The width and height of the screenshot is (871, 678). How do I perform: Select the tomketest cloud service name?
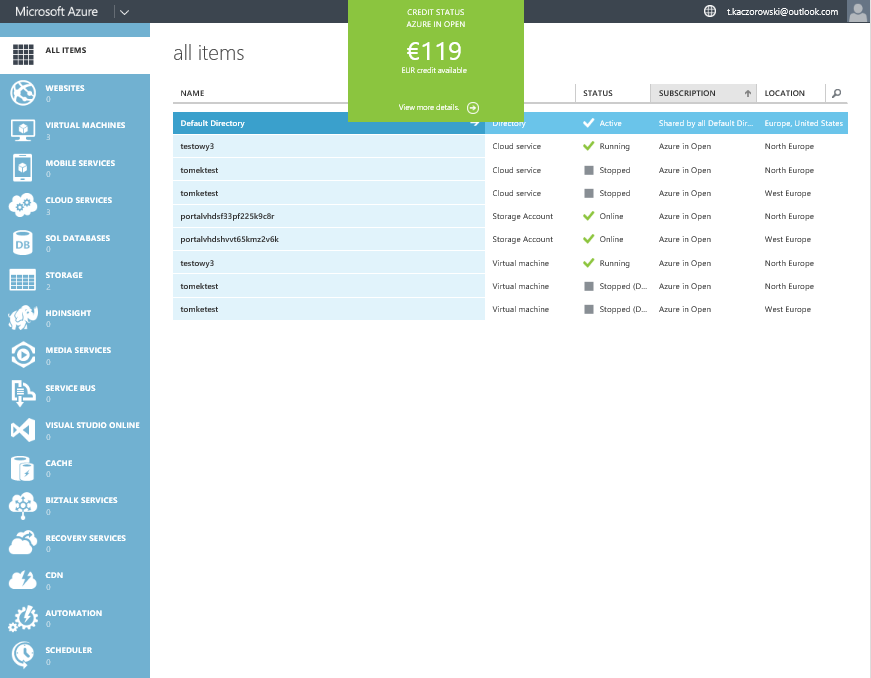point(199,193)
